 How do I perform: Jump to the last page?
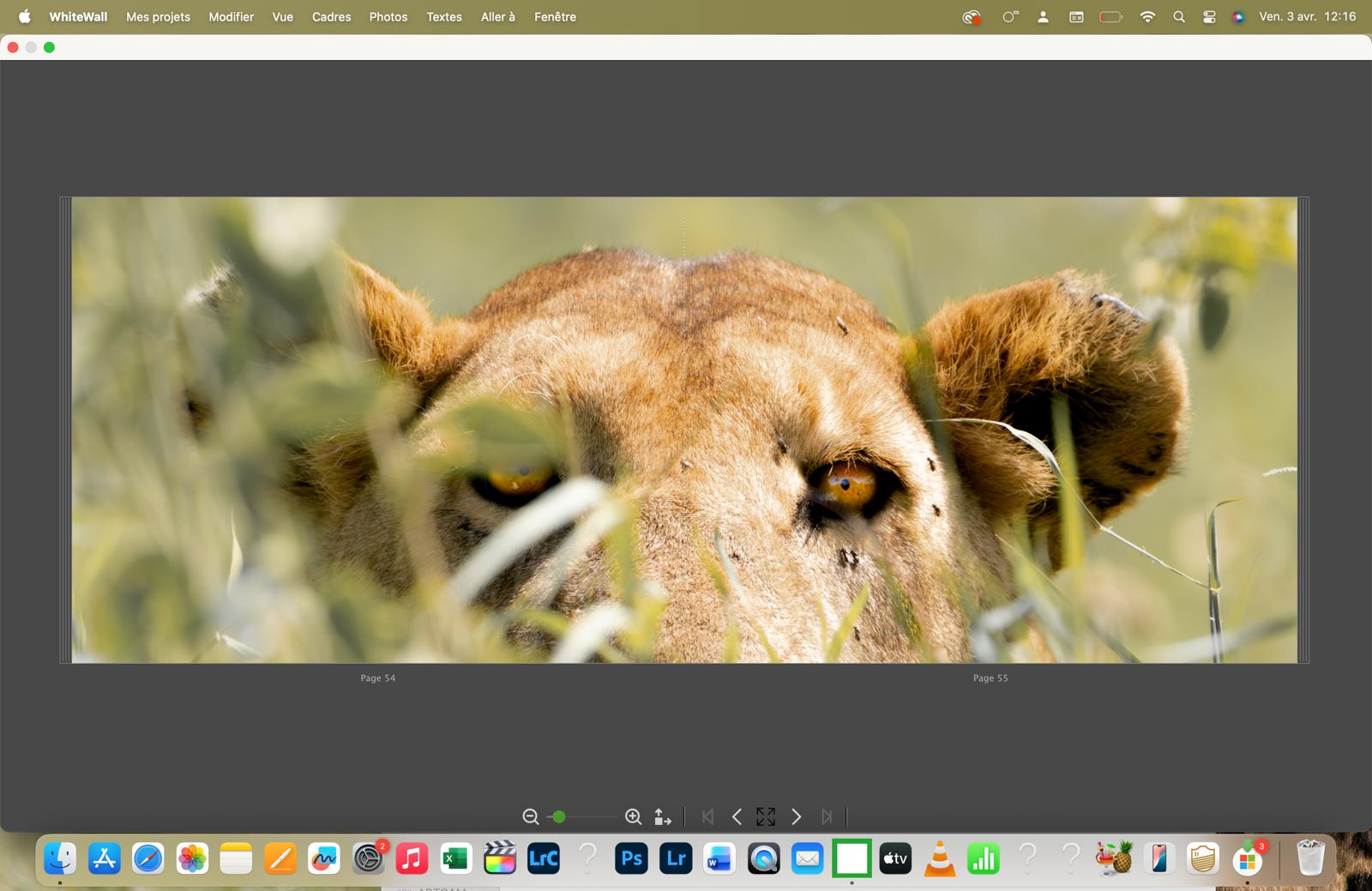pos(826,817)
